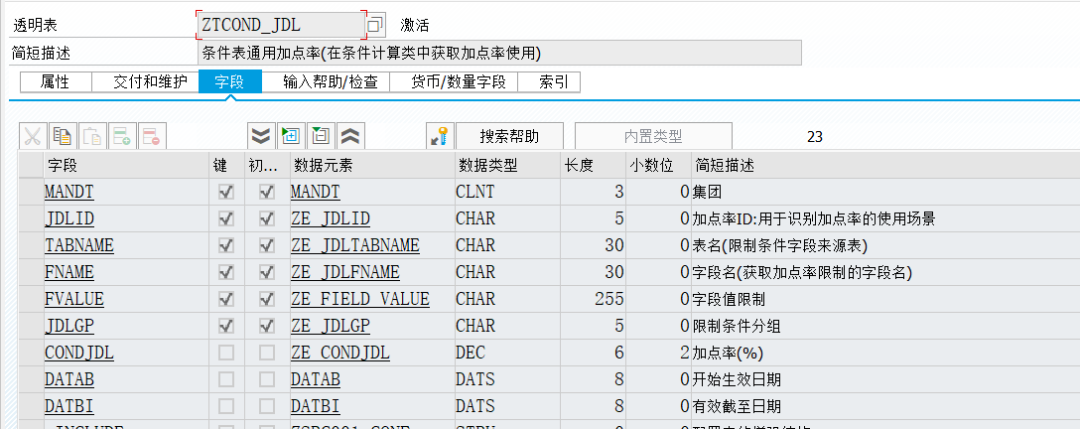Screen dimensions: 1080x429
Task: Select the 字段 tab
Action: point(230,83)
